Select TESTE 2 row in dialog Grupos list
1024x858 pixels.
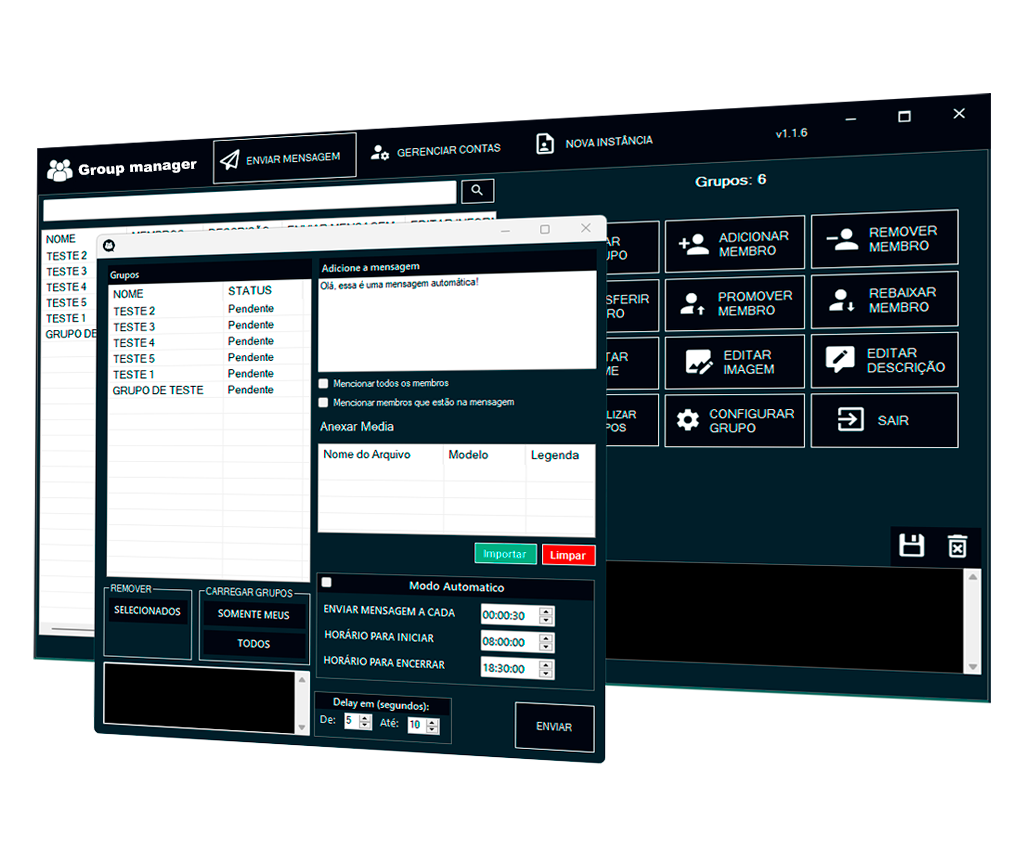point(207,310)
